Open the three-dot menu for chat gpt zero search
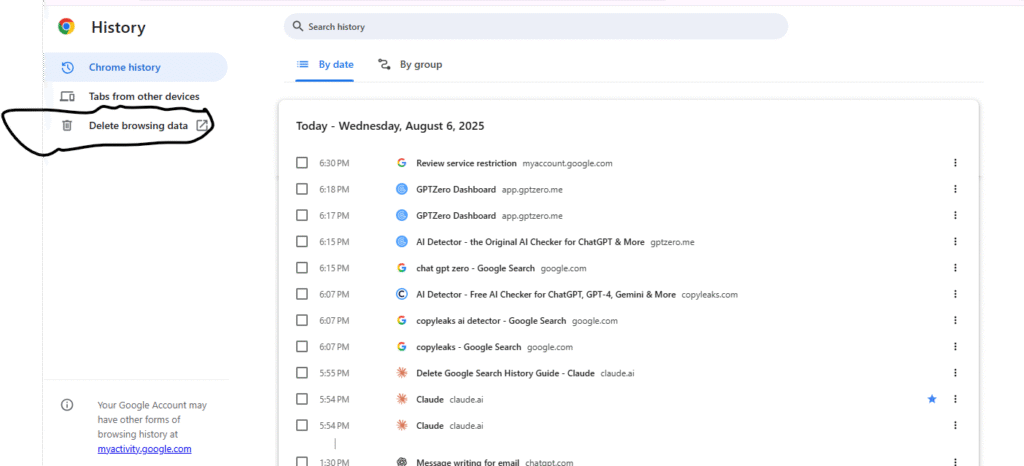The image size is (1024, 466). pos(955,268)
